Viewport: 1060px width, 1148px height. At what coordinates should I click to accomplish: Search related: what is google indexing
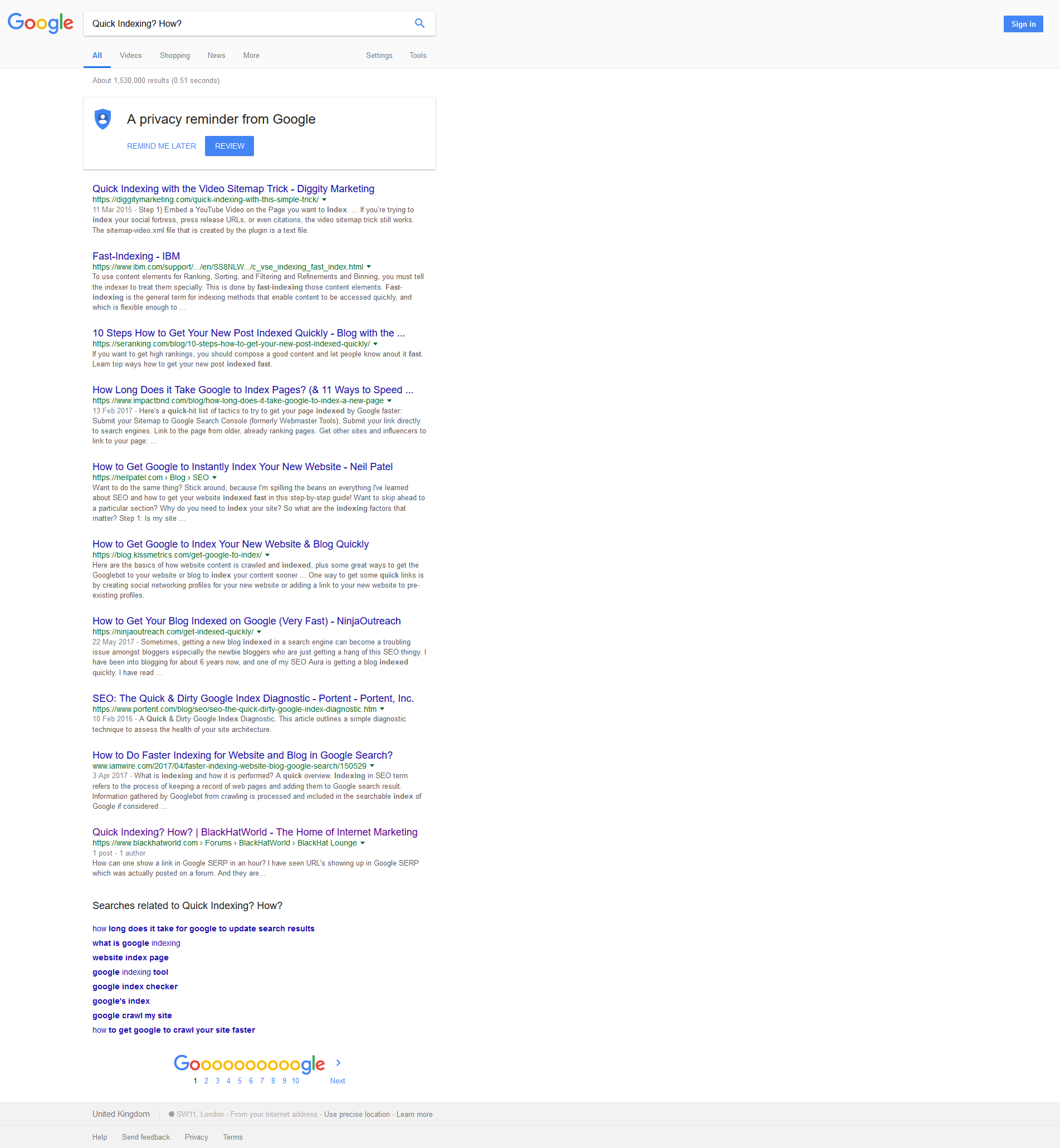point(136,942)
